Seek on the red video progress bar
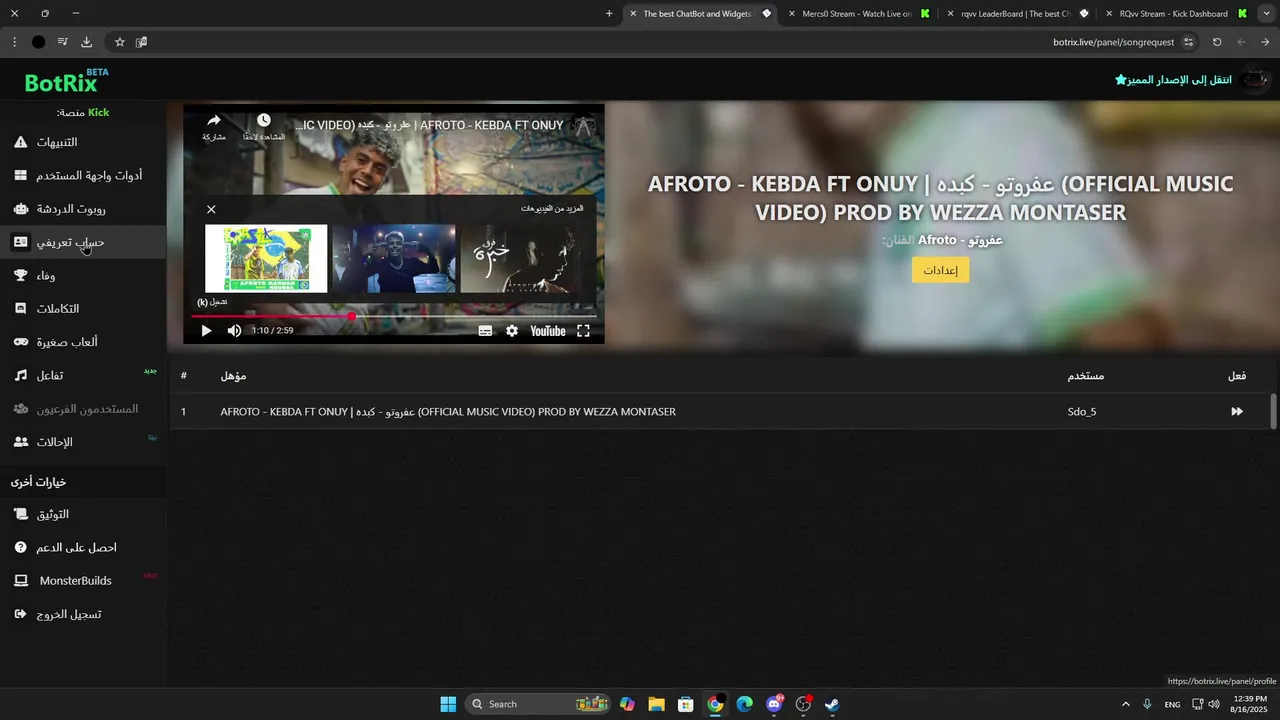Image resolution: width=1280 pixels, height=720 pixels. [394, 316]
